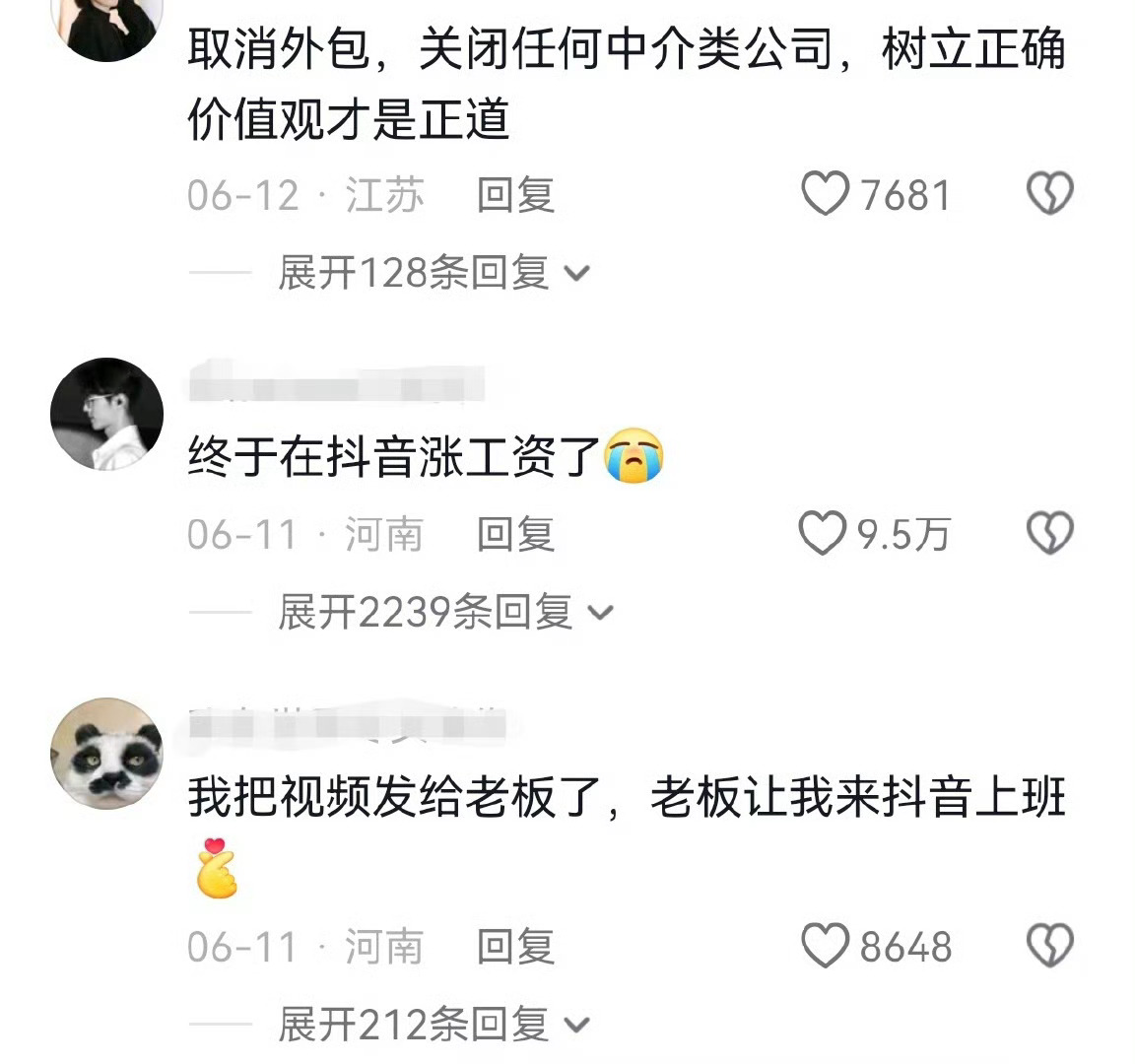
Task: Dislike the 江苏 outsourcing comment
Action: [x=1049, y=192]
